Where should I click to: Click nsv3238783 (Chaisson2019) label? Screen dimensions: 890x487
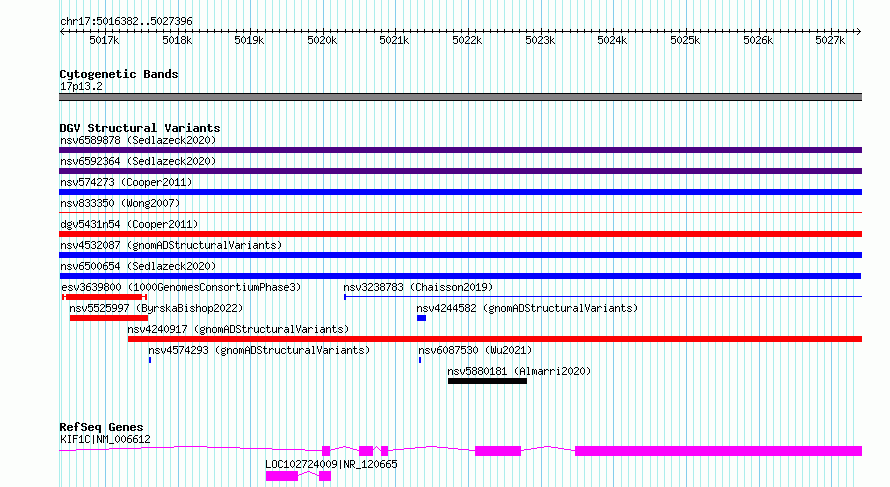(418, 287)
